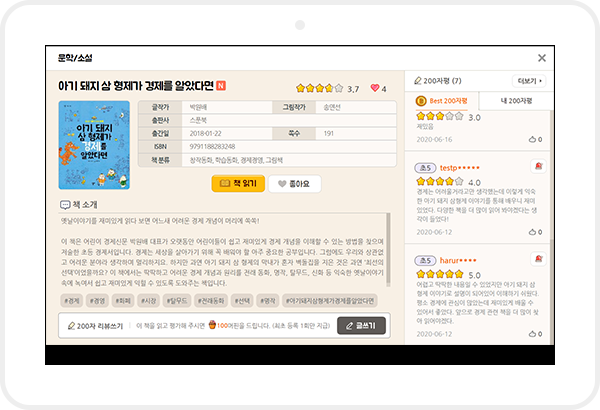Click the testp reviewer name

[x=459, y=168]
